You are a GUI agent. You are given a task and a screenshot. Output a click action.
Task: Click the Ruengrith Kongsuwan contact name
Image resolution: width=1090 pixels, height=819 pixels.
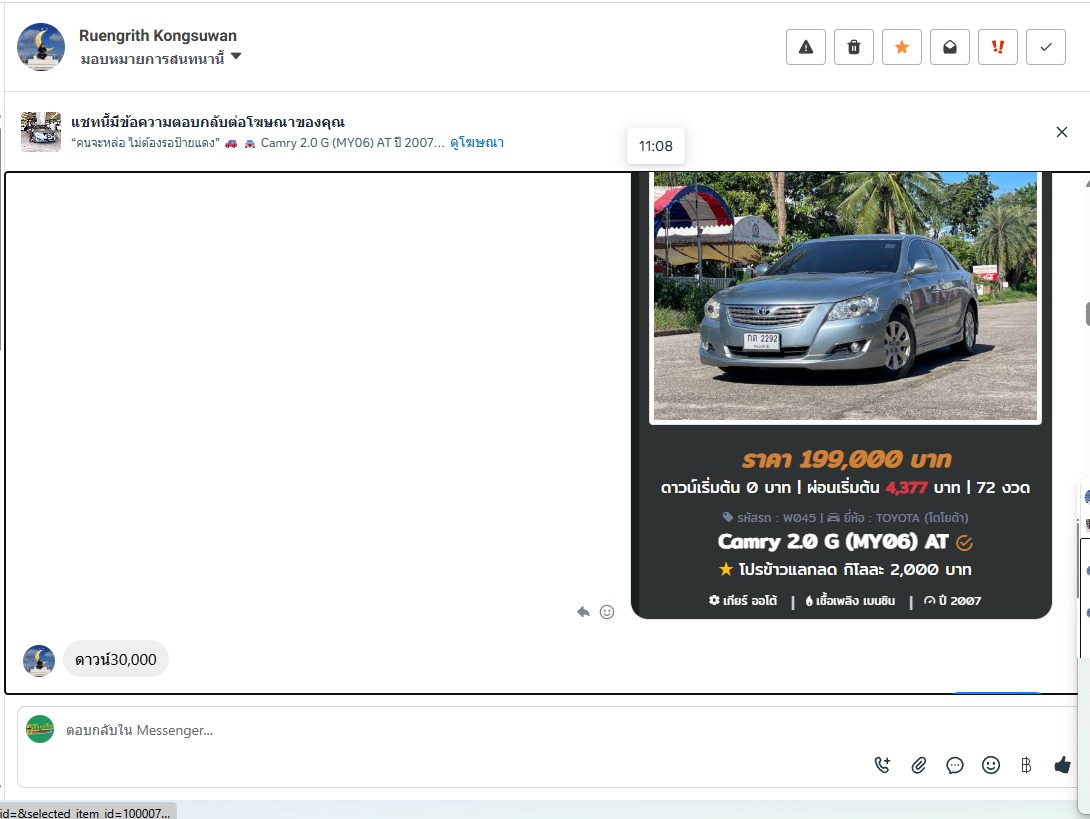click(158, 35)
